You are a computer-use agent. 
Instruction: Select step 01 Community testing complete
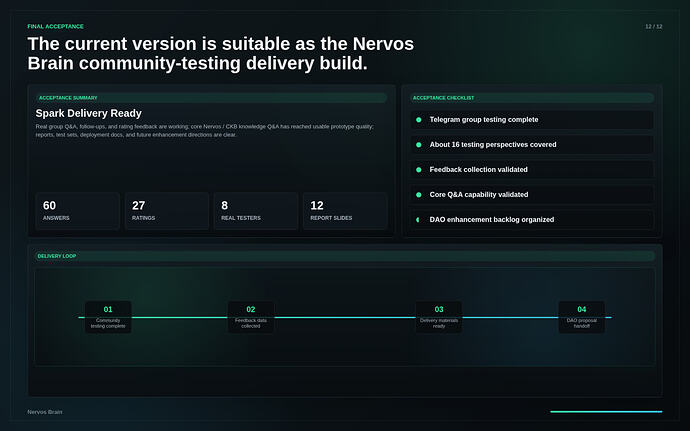pos(108,317)
